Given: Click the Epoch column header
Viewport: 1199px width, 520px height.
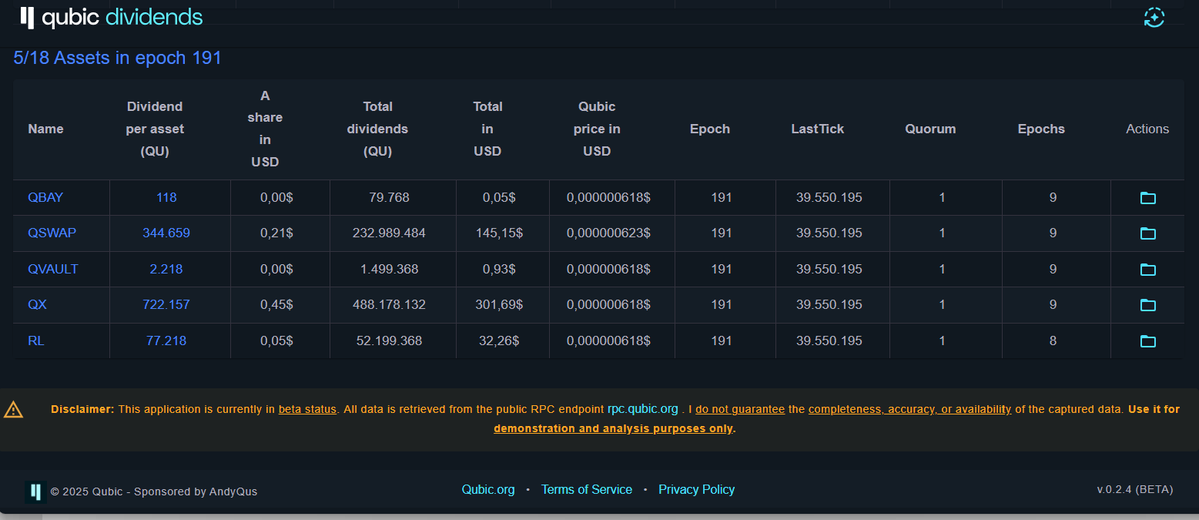Looking at the screenshot, I should pos(710,129).
